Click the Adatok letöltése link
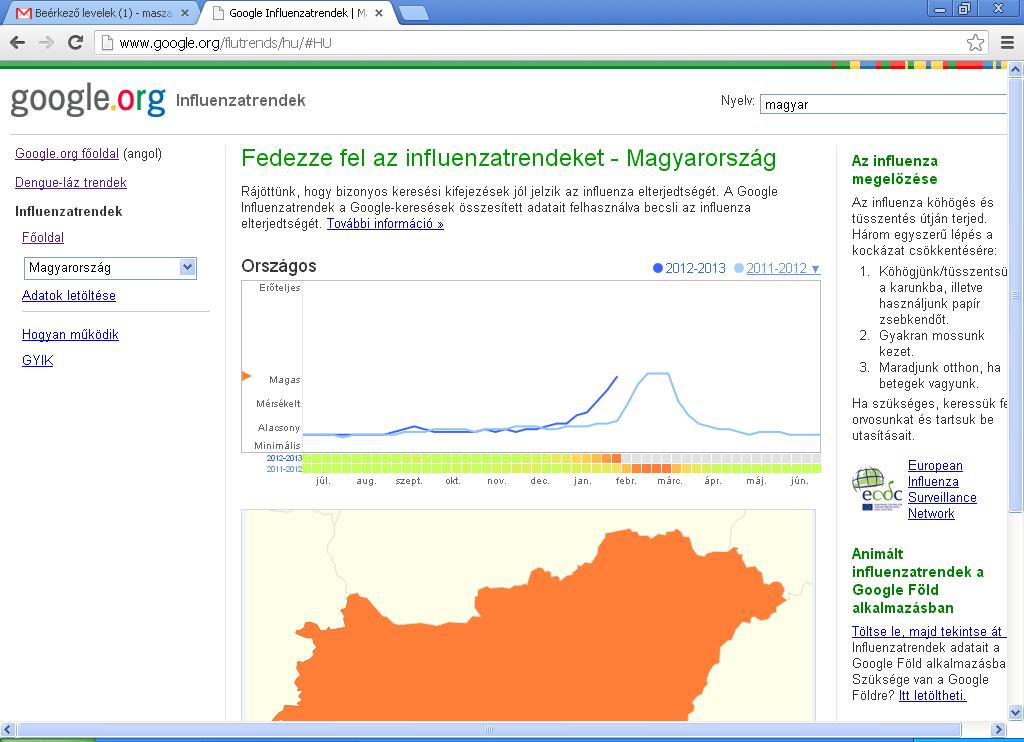Image resolution: width=1024 pixels, height=742 pixels. (x=69, y=296)
